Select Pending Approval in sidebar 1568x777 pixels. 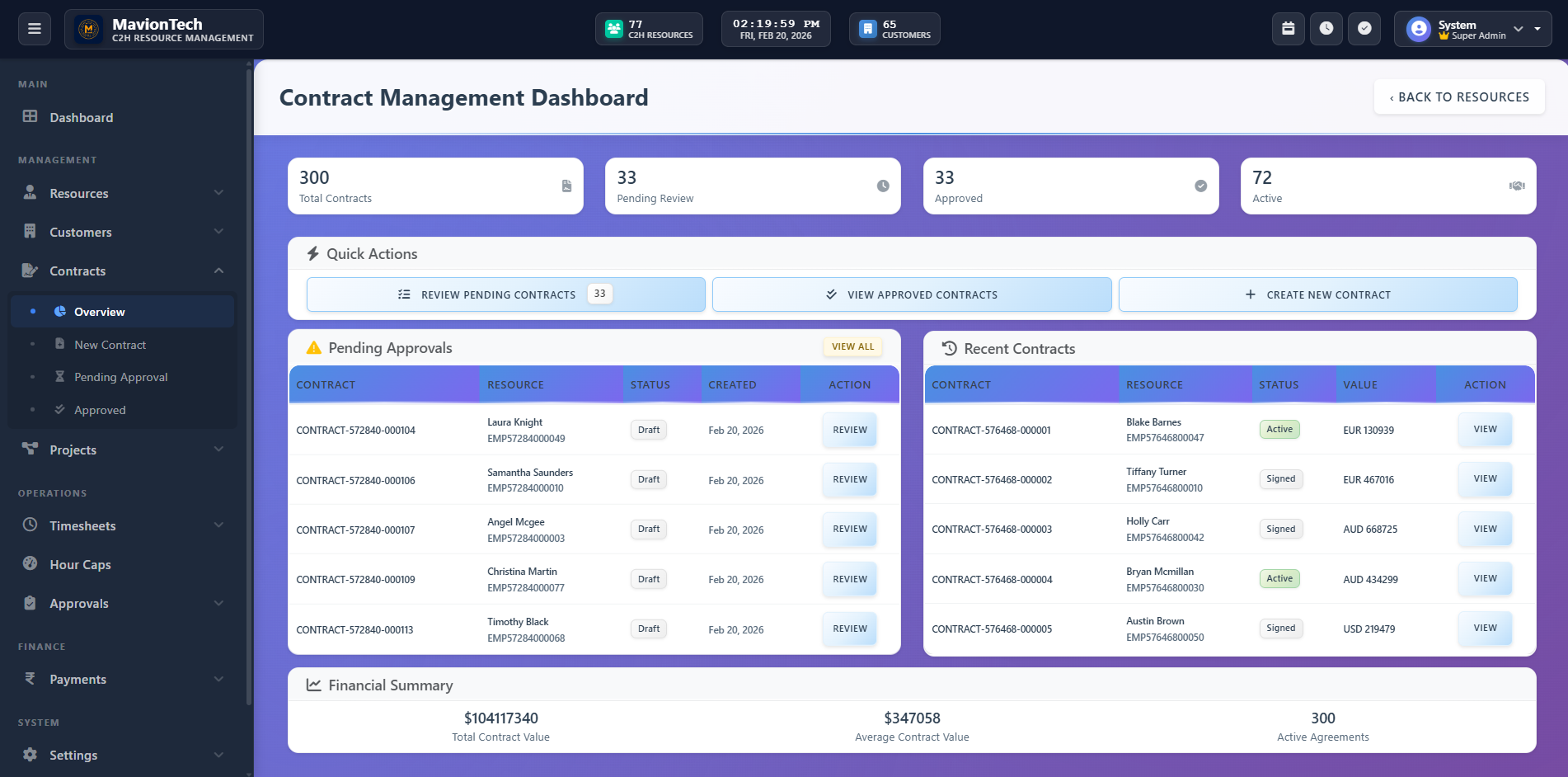[120, 377]
